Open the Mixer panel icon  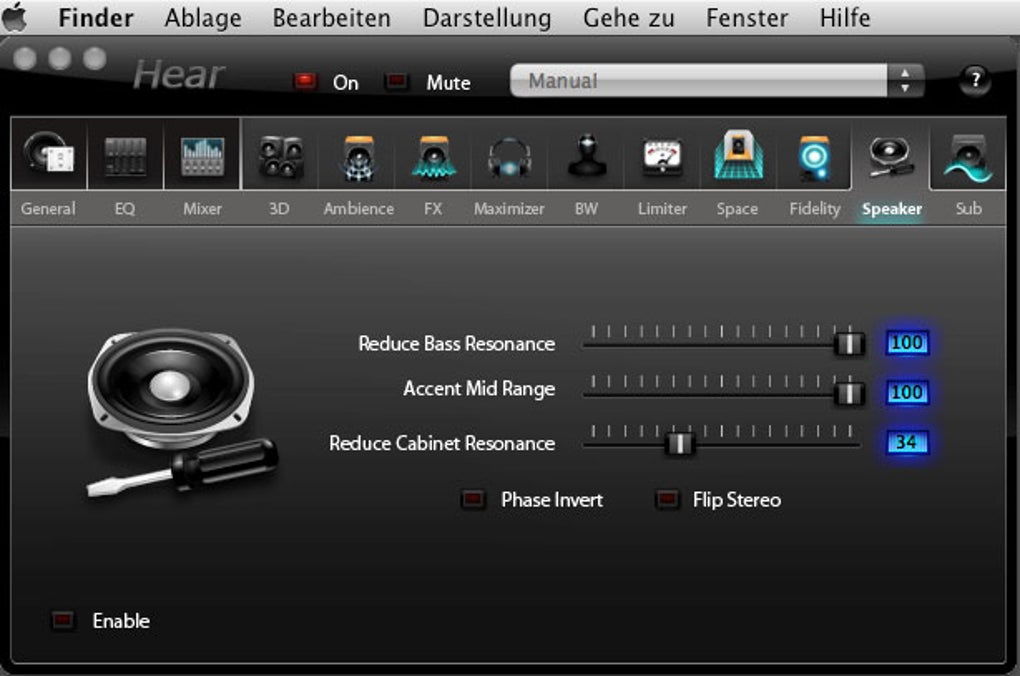pos(202,155)
